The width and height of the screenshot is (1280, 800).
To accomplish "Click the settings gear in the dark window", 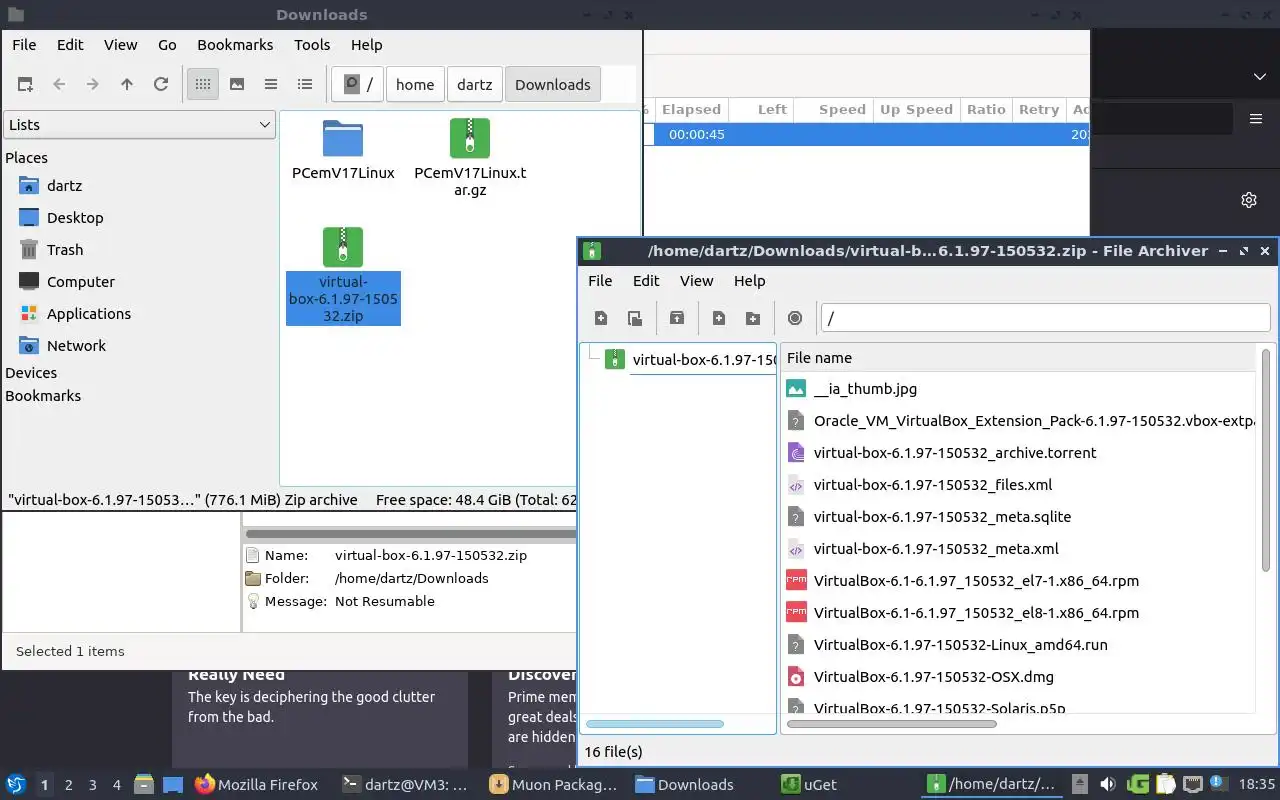I will (1249, 200).
